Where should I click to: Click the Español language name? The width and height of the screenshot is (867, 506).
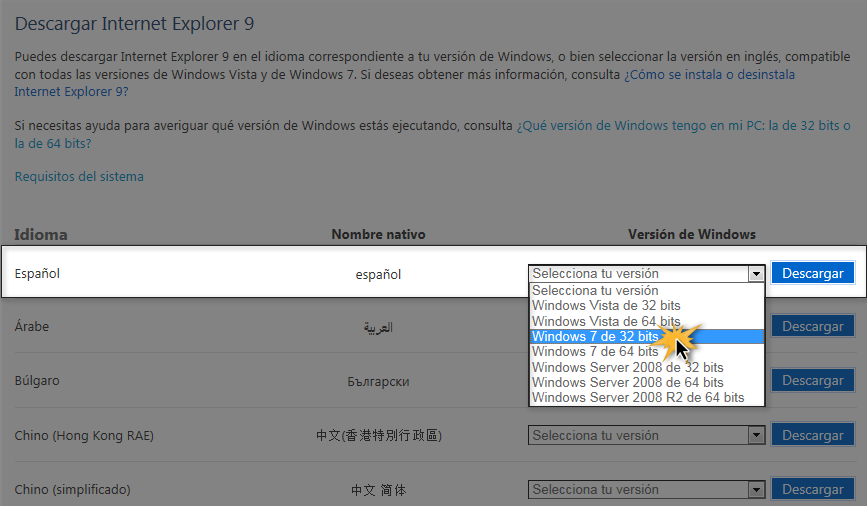click(x=37, y=273)
